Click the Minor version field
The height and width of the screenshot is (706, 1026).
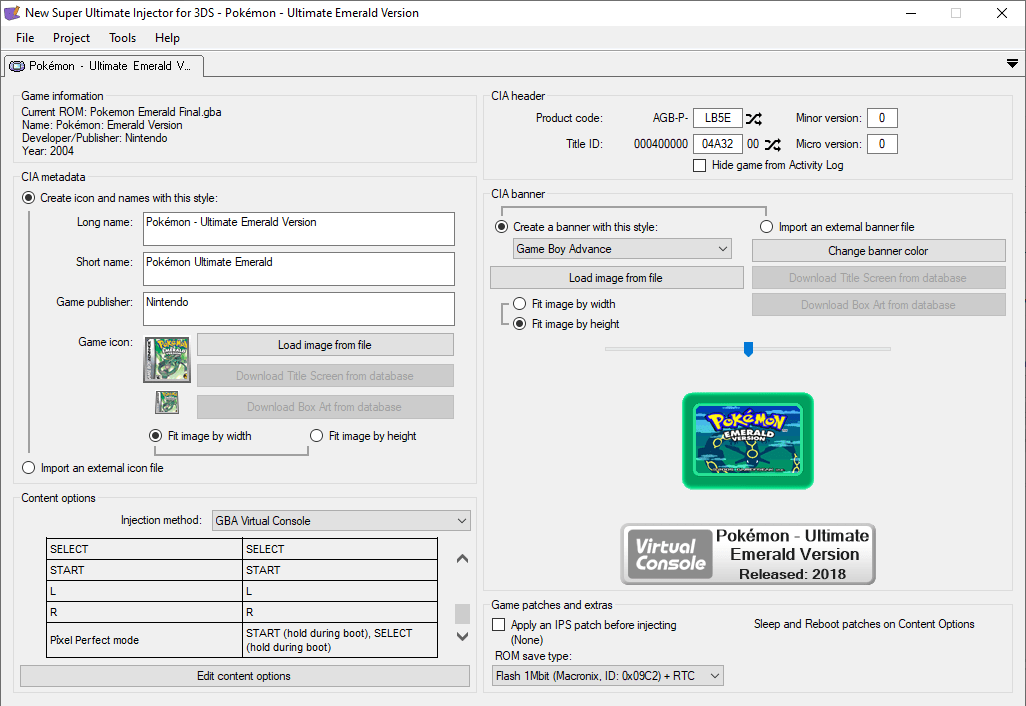click(x=882, y=118)
